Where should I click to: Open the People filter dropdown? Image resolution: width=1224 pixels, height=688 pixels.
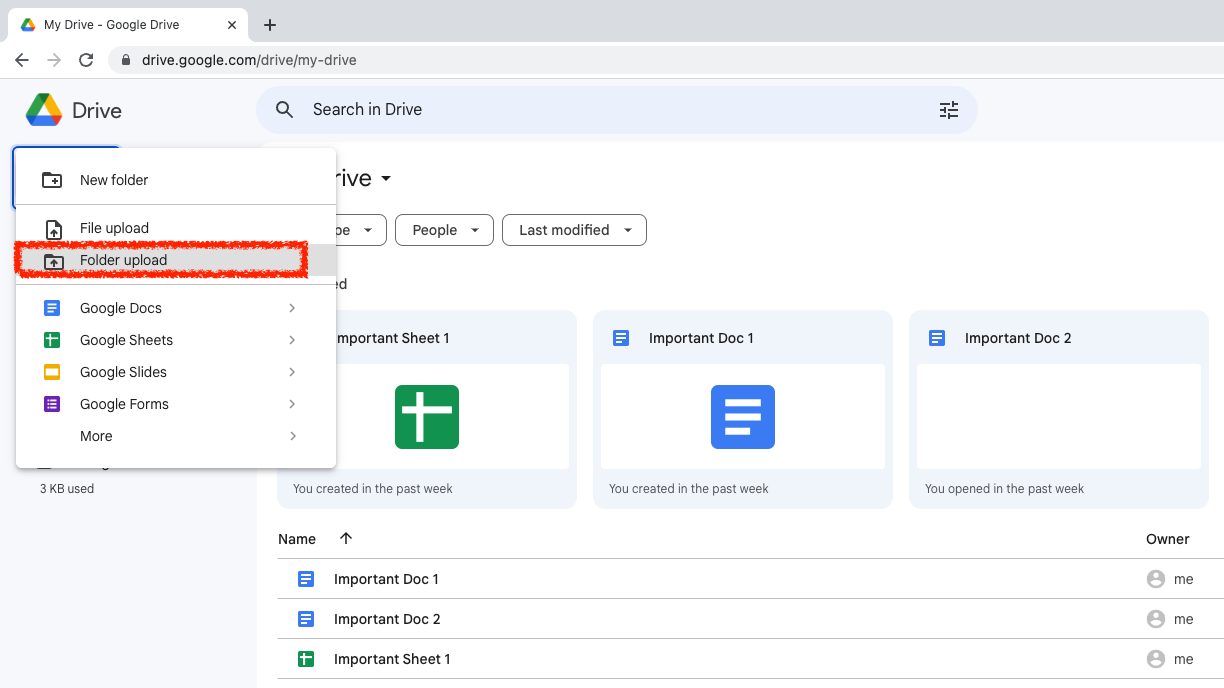(x=445, y=230)
